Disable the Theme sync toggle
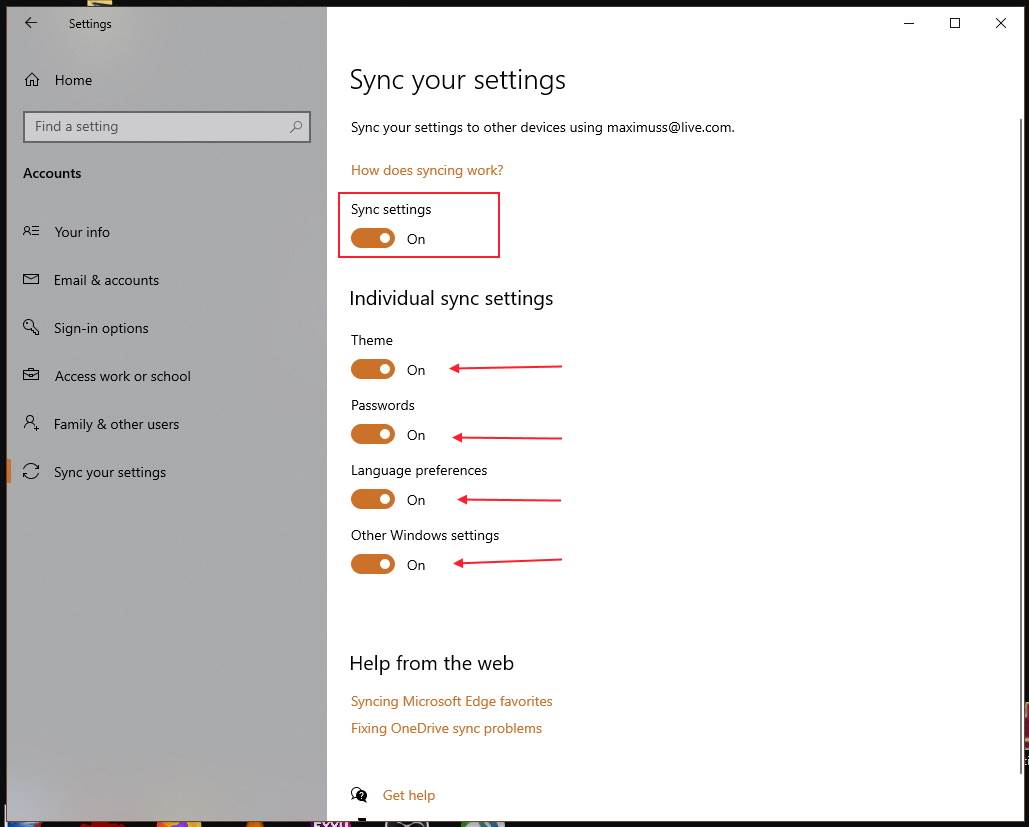 point(373,369)
